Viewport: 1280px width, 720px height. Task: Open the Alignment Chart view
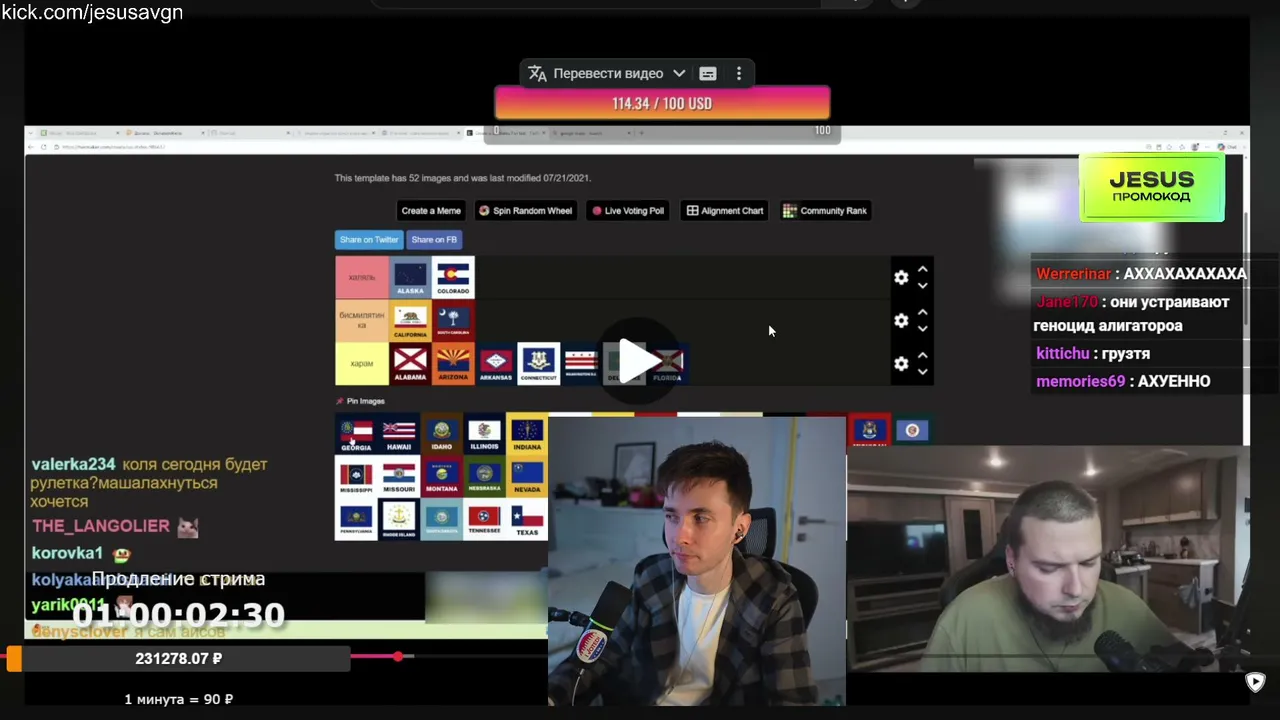coord(725,211)
